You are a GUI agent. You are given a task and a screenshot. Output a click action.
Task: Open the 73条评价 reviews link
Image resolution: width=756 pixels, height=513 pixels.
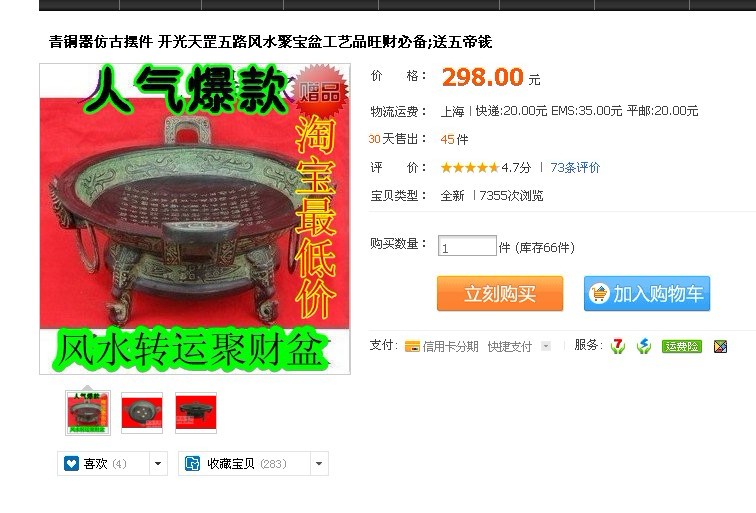tap(575, 167)
